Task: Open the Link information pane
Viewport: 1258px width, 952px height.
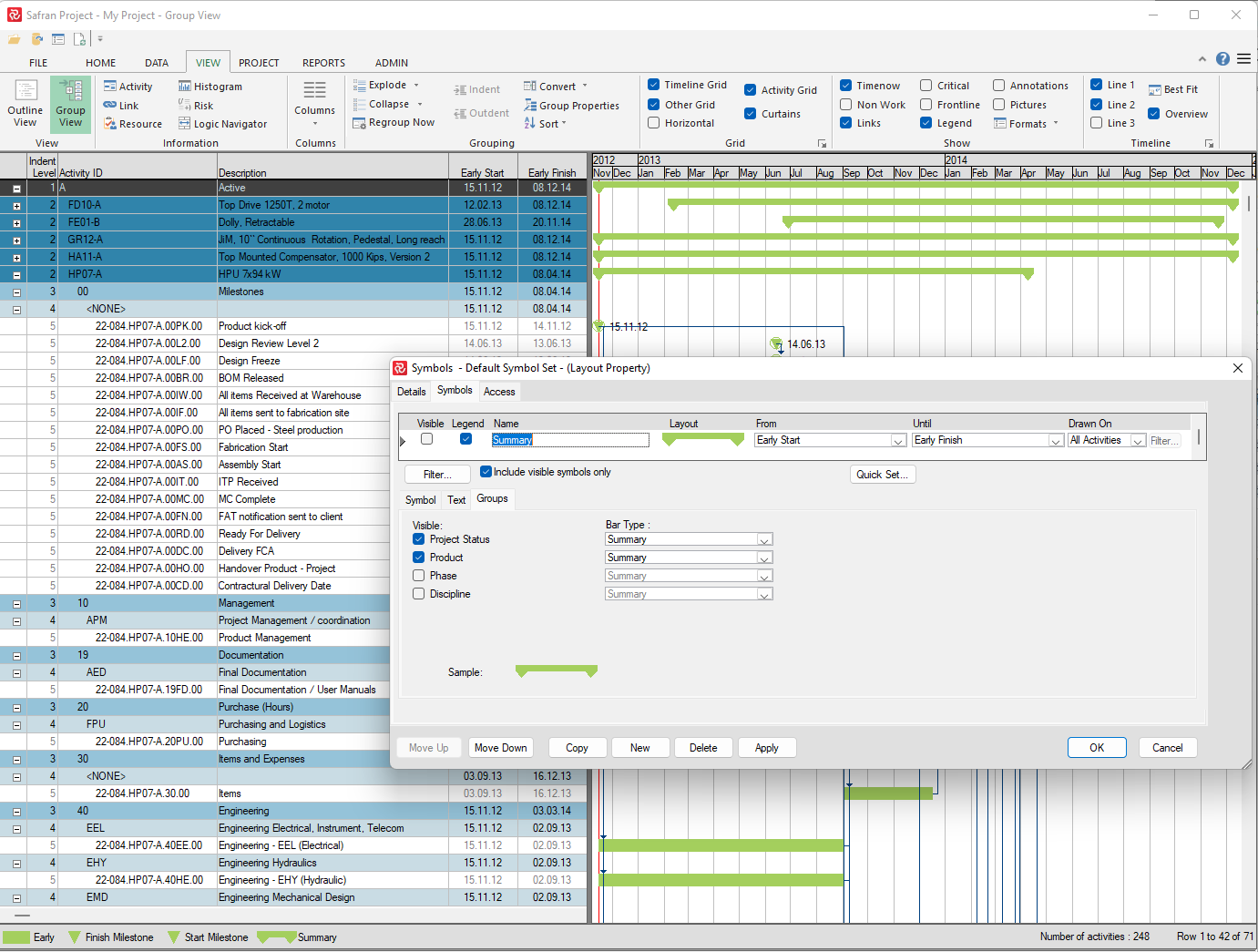Action: [x=121, y=106]
